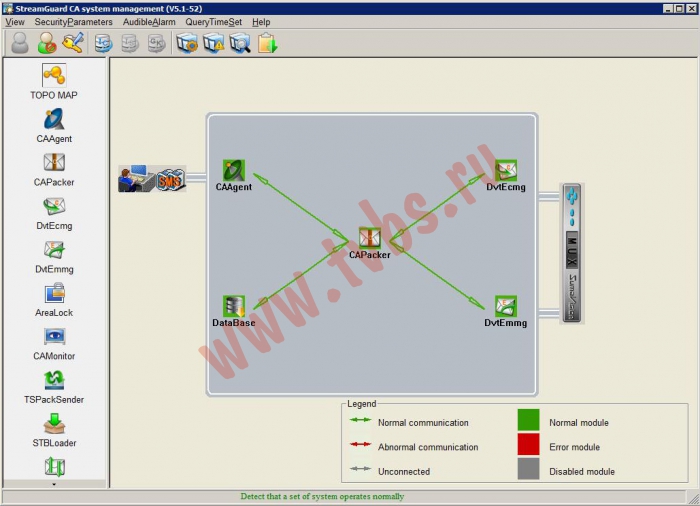
Task: Click the green Normal module legend swatch
Action: click(x=529, y=420)
